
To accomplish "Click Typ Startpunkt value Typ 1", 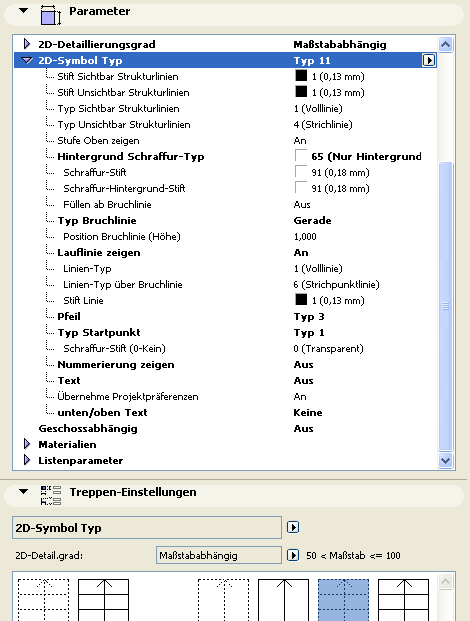I will point(309,333).
